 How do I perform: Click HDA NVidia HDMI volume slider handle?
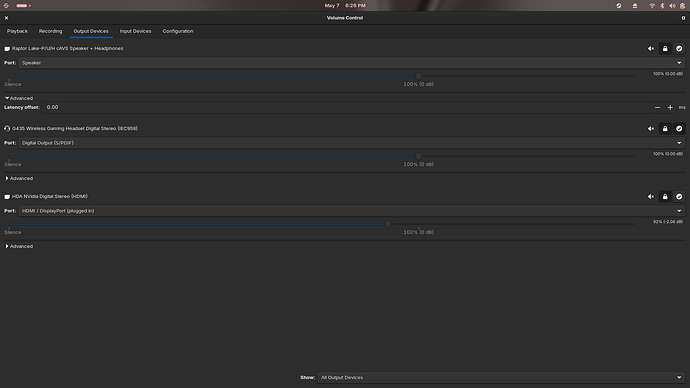[x=388, y=224]
